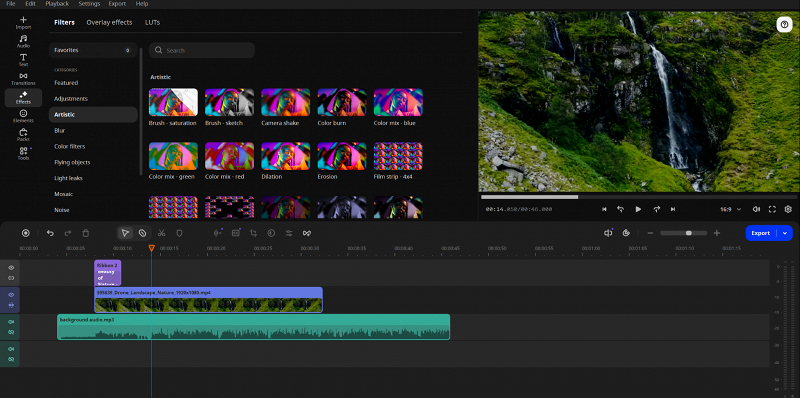Play the preview video
Image resolution: width=800 pixels, height=398 pixels.
click(638, 209)
